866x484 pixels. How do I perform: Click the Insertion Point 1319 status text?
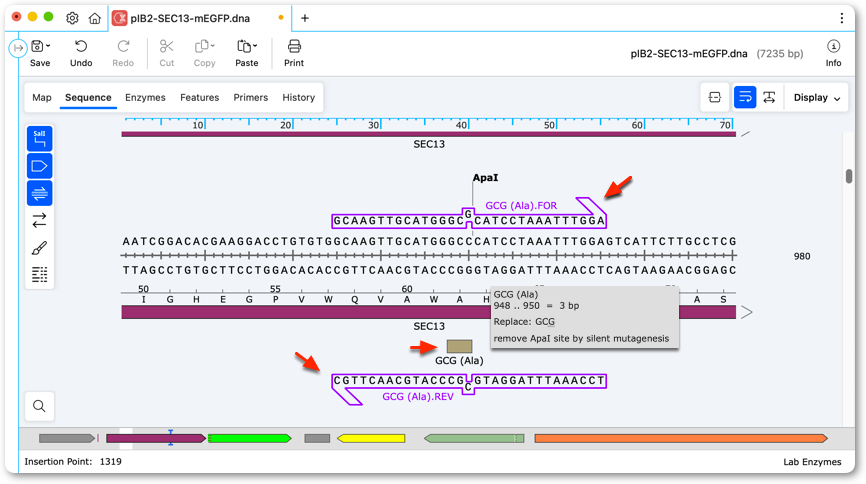pyautogui.click(x=73, y=462)
